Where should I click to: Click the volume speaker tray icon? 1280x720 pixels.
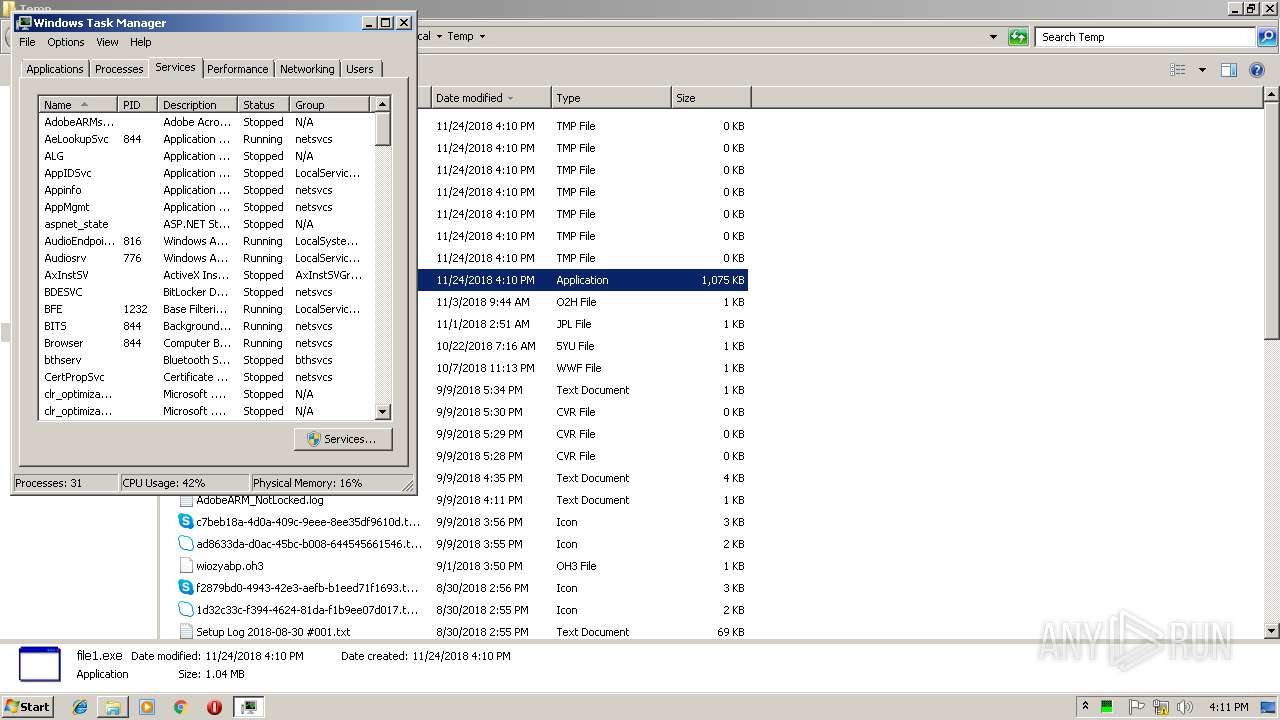(1184, 706)
